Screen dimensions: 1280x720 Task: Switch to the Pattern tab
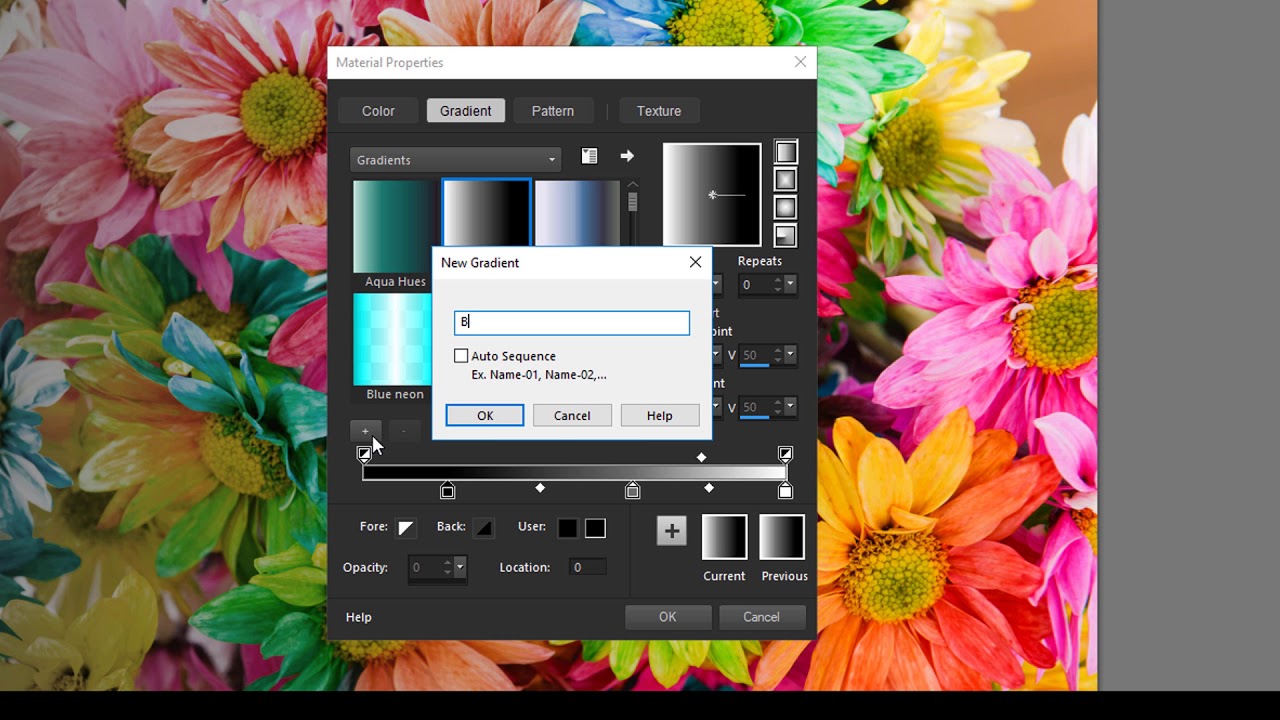click(553, 111)
